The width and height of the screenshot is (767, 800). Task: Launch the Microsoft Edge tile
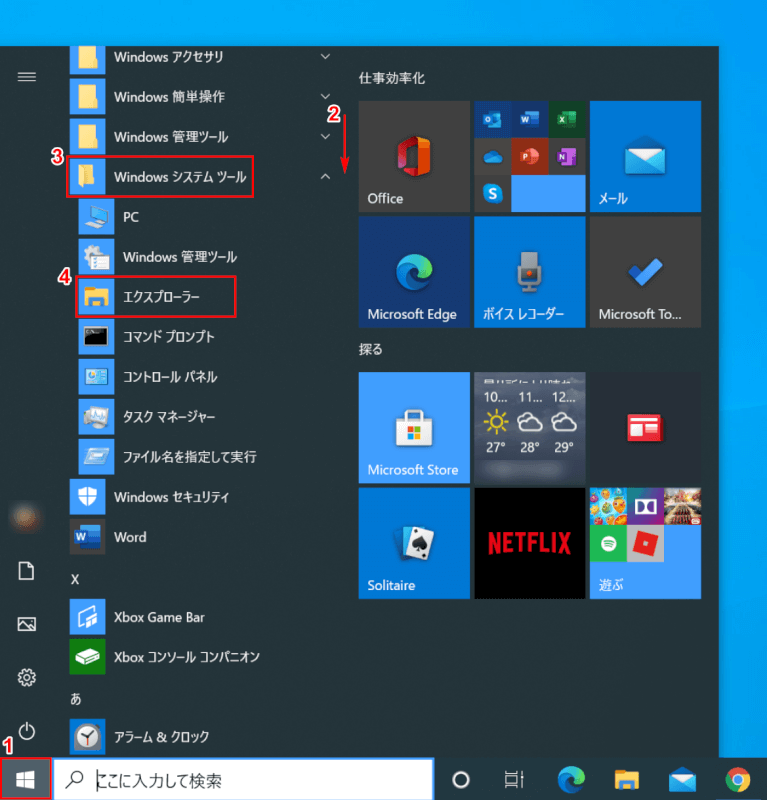tap(414, 272)
